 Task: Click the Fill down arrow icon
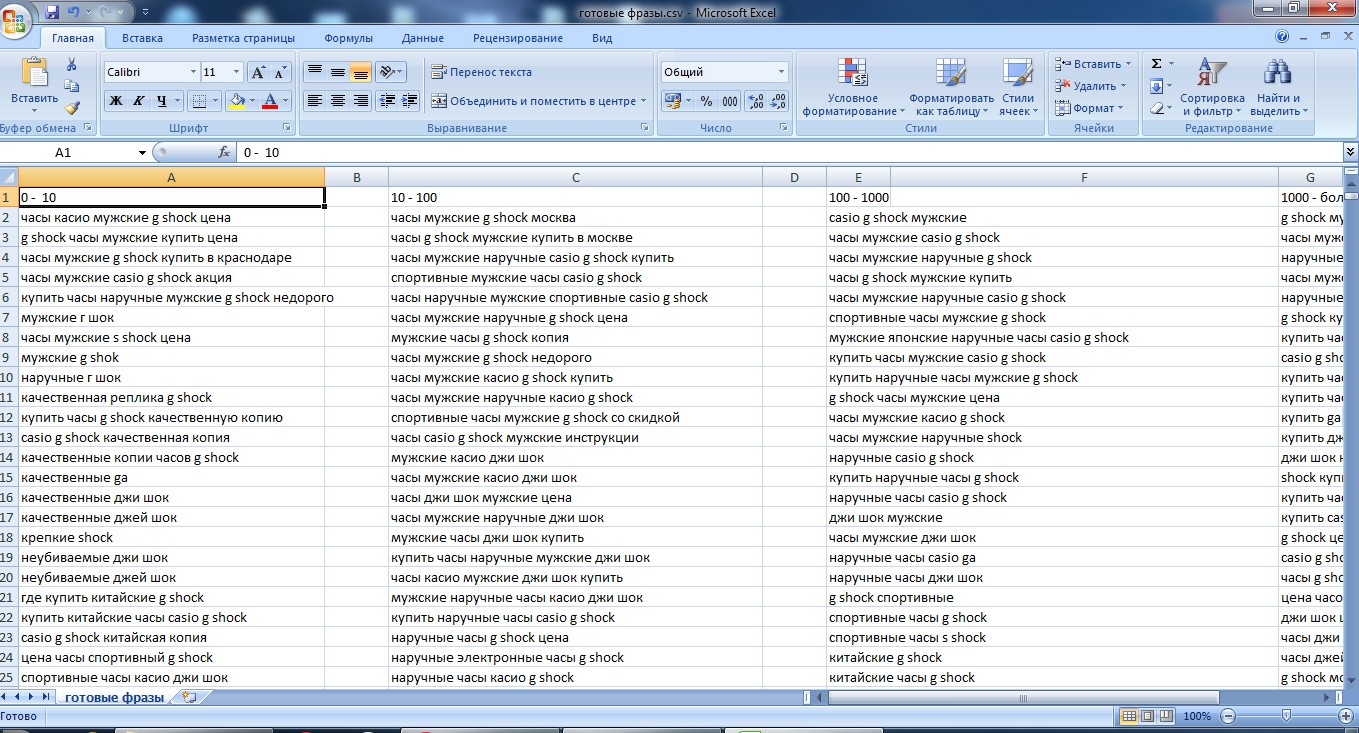tap(1157, 86)
